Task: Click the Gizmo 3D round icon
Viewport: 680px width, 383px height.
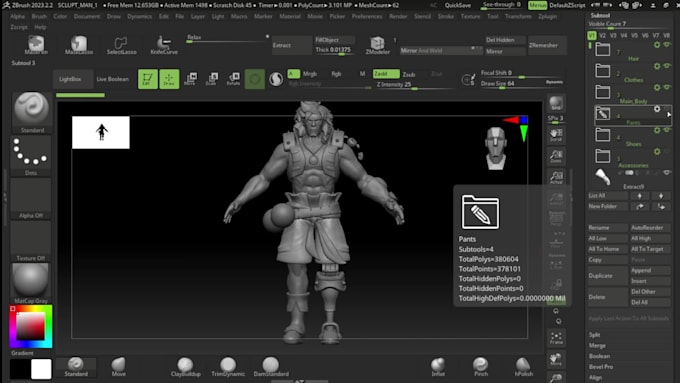Action: click(x=255, y=79)
